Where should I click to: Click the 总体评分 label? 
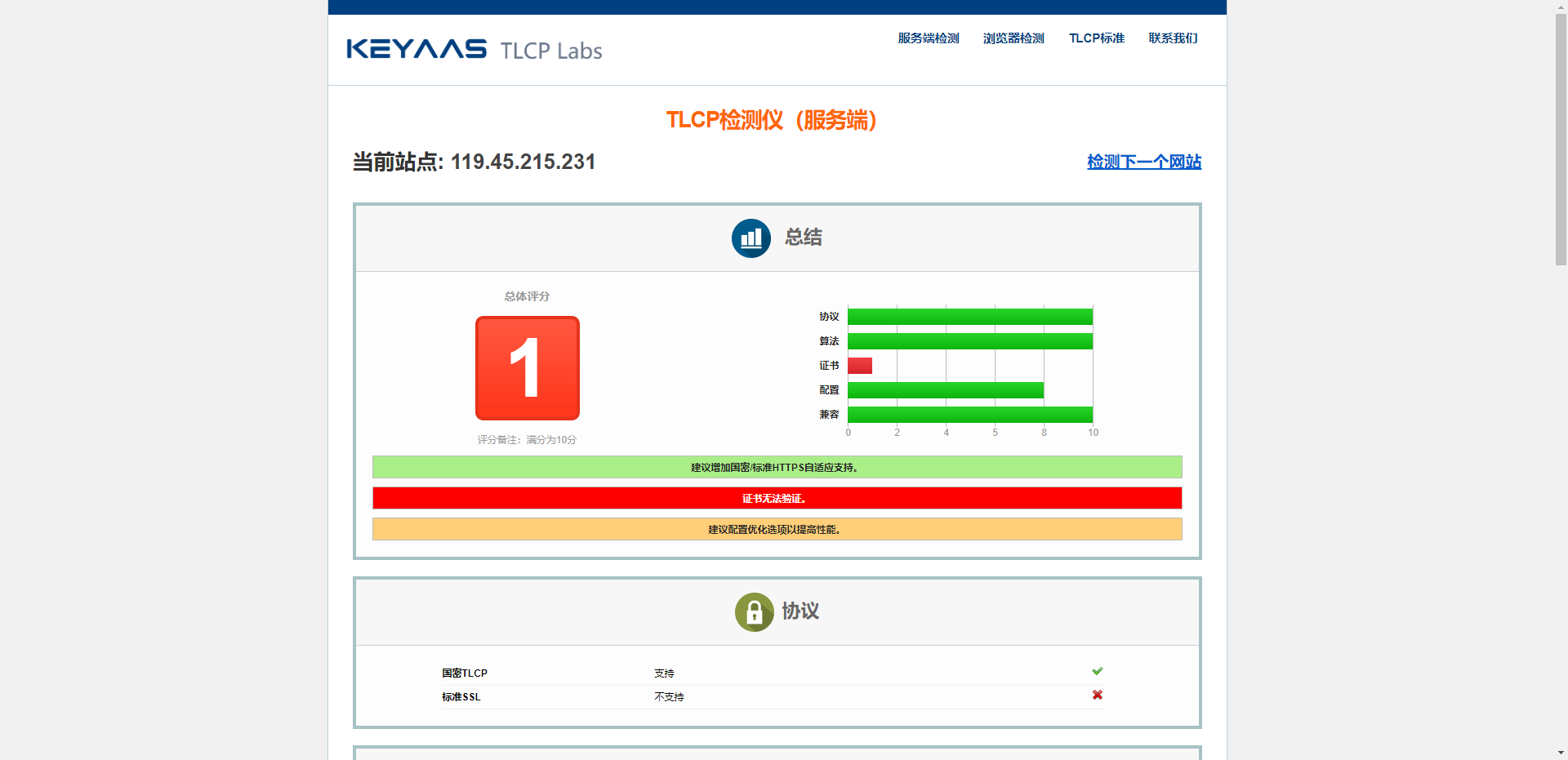coord(527,296)
